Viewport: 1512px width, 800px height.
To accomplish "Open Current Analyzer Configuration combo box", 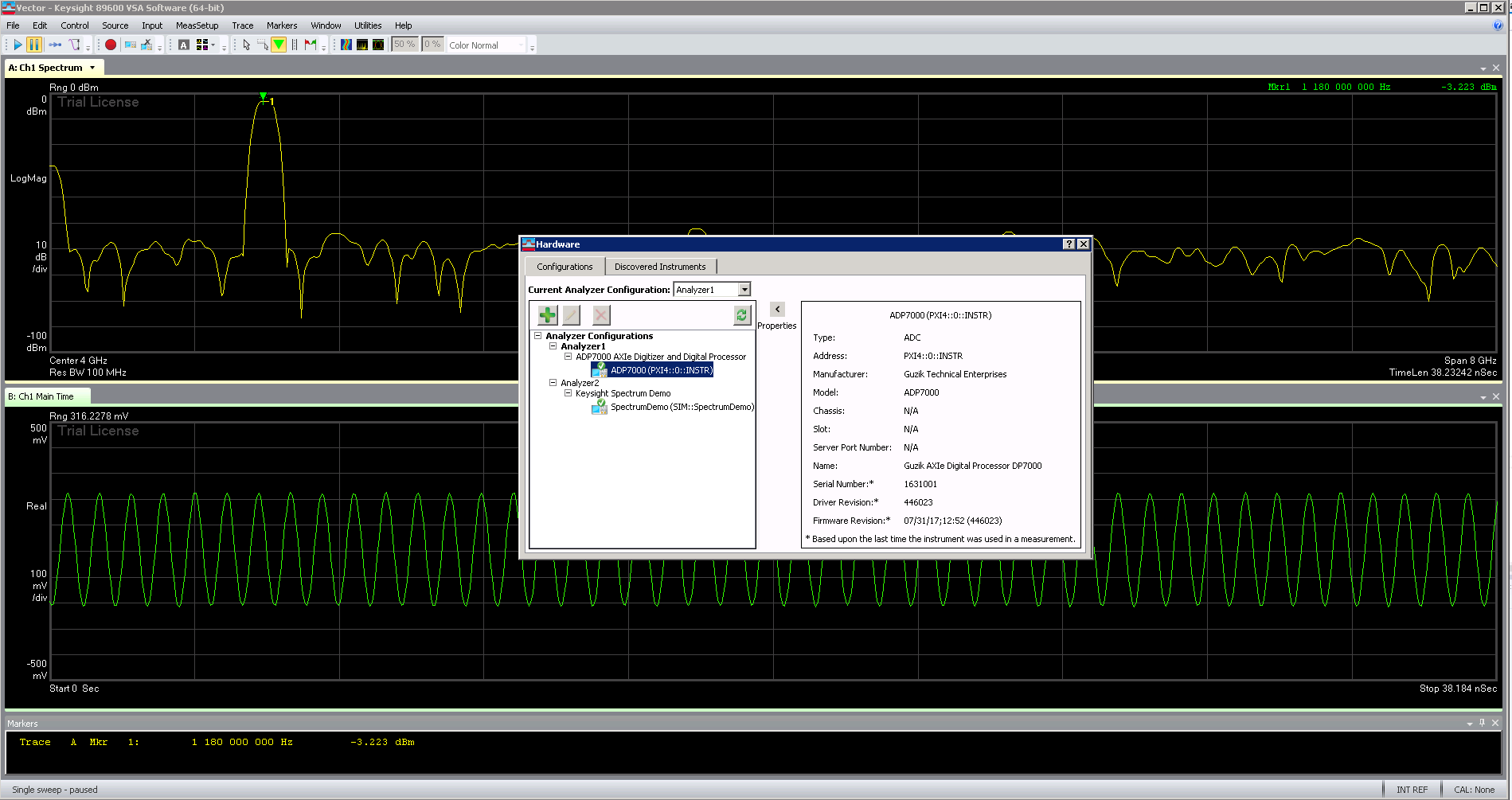I will click(x=712, y=290).
